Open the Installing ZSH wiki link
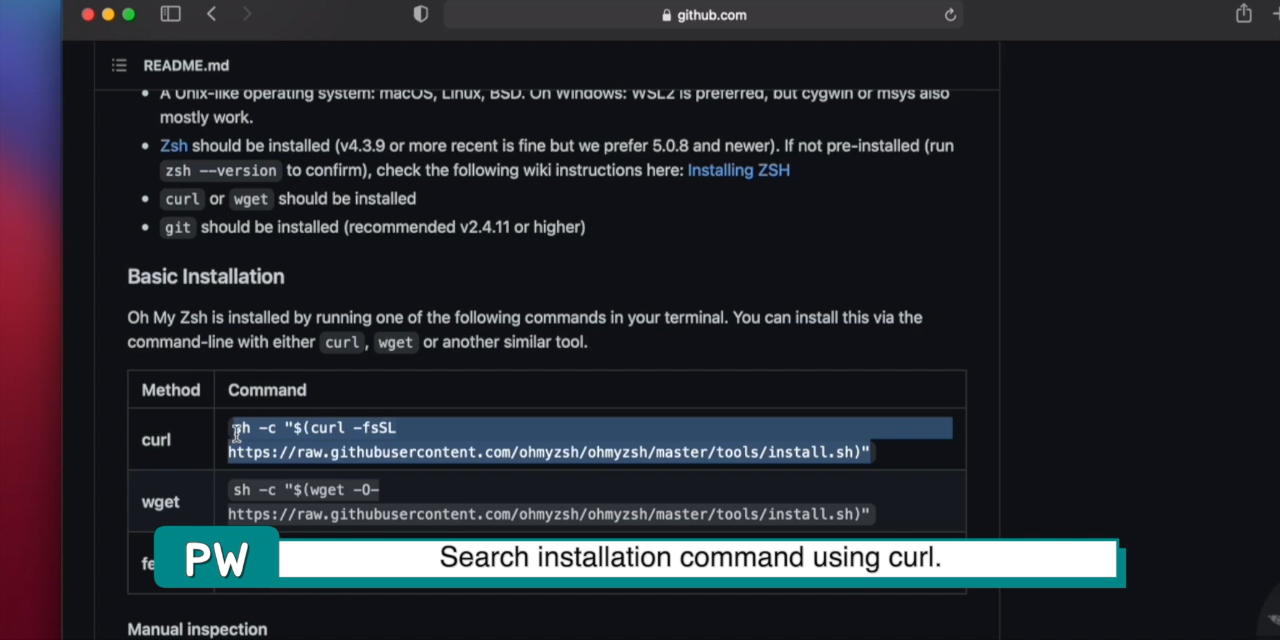The height and width of the screenshot is (640, 1280). coord(738,170)
